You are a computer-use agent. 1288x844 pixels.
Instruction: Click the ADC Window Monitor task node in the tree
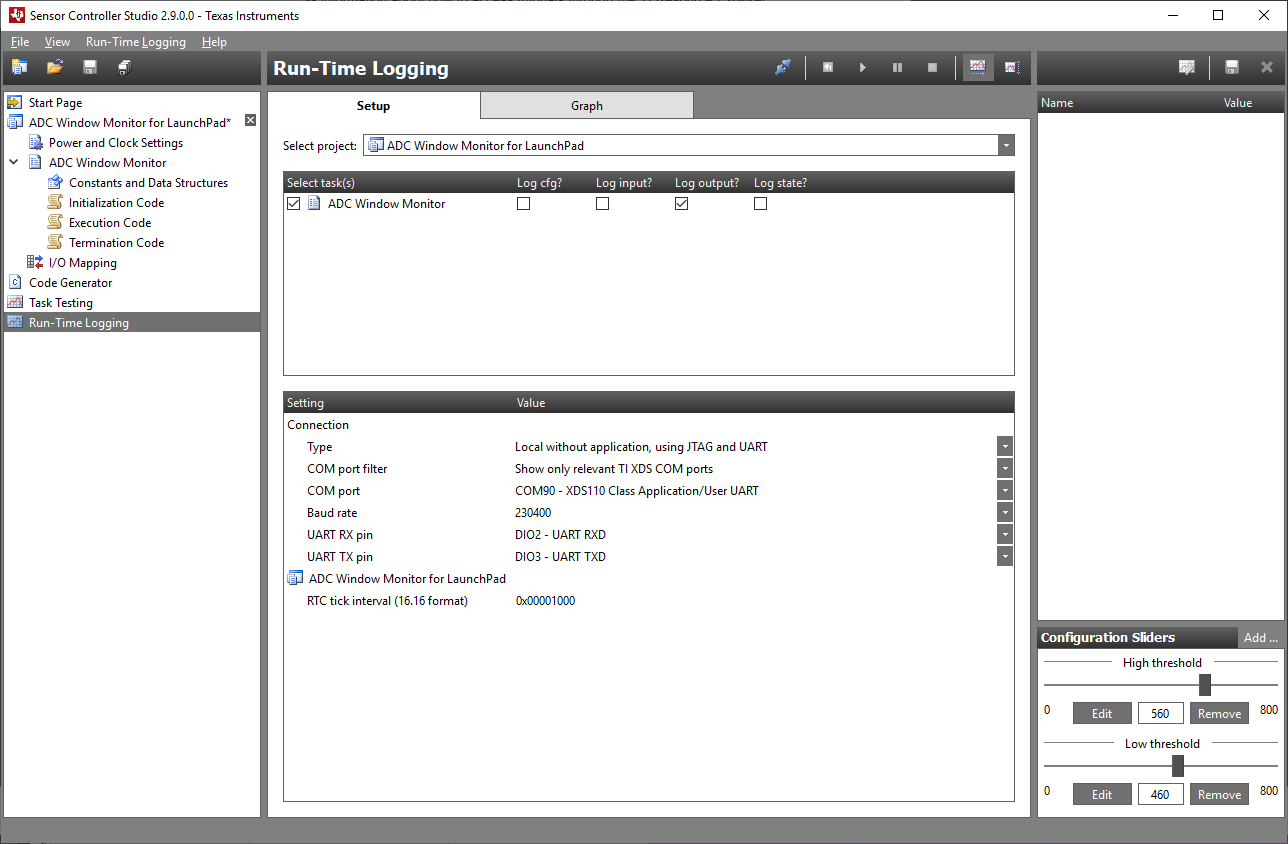point(107,162)
